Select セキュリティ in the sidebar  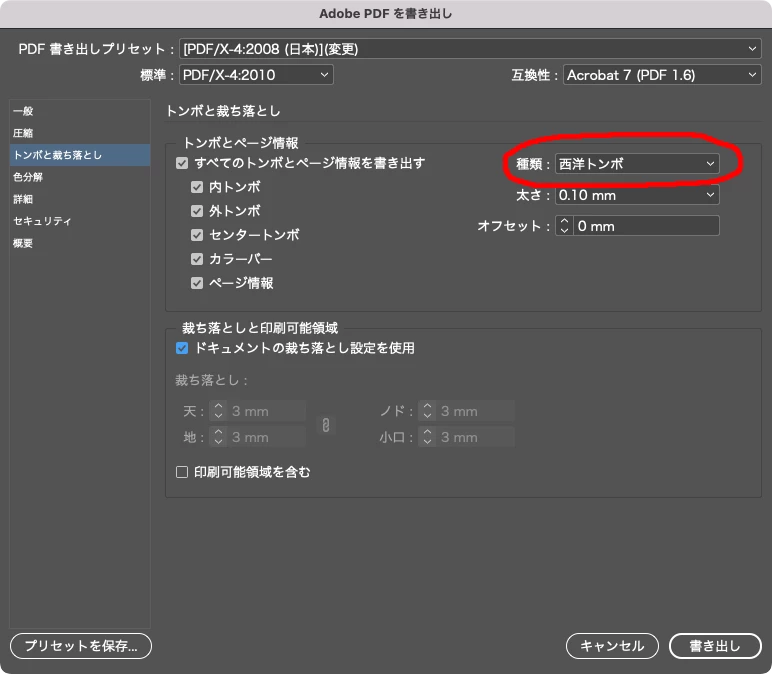point(80,221)
